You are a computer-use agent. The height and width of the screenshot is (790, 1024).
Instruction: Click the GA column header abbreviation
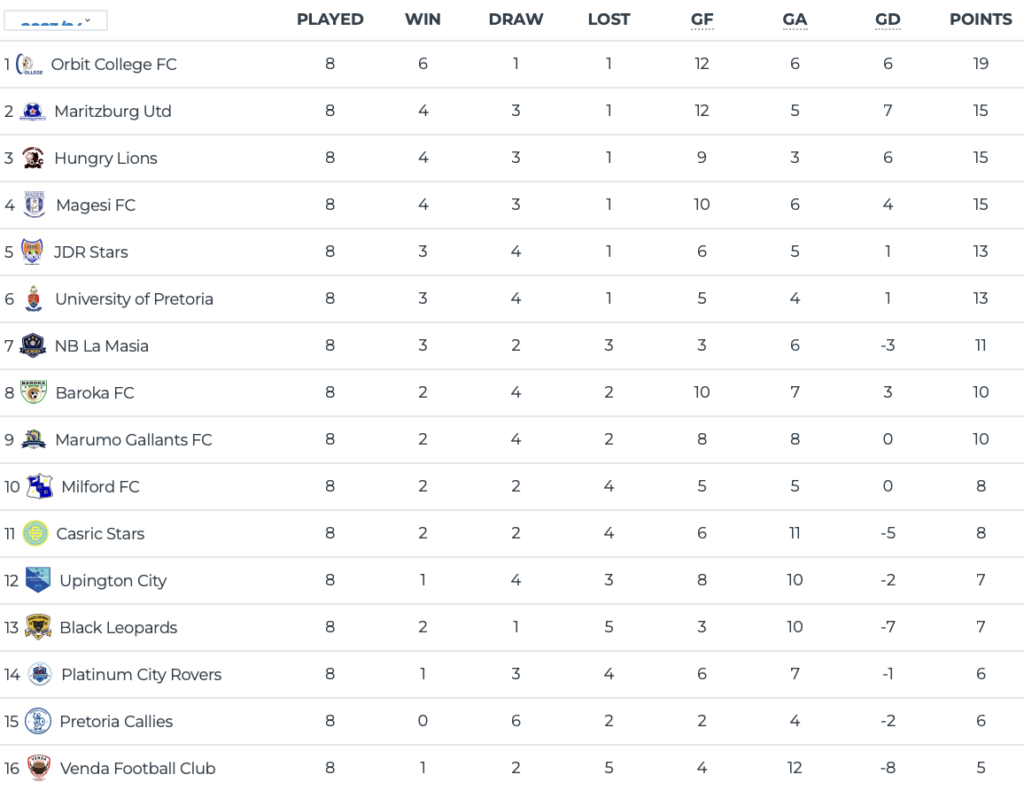coord(795,20)
